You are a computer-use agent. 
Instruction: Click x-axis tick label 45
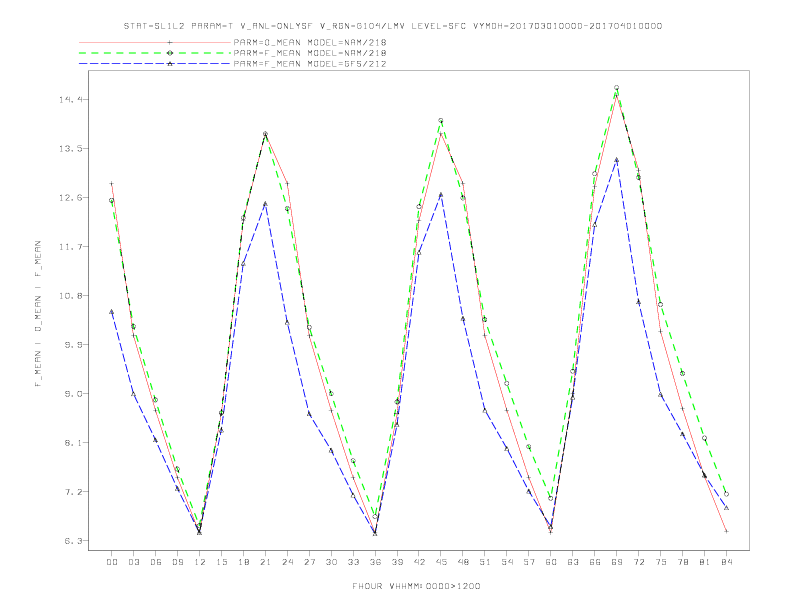click(441, 562)
